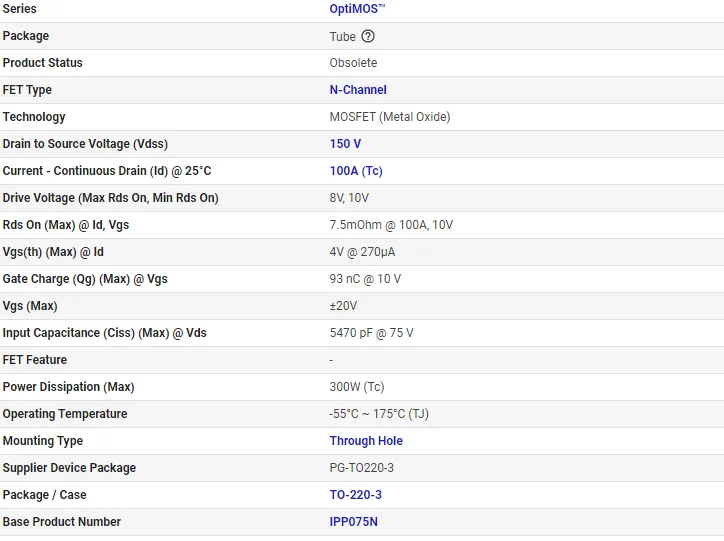The image size is (724, 541).
Task: Open the 100A (Tc) current link
Action: click(356, 171)
